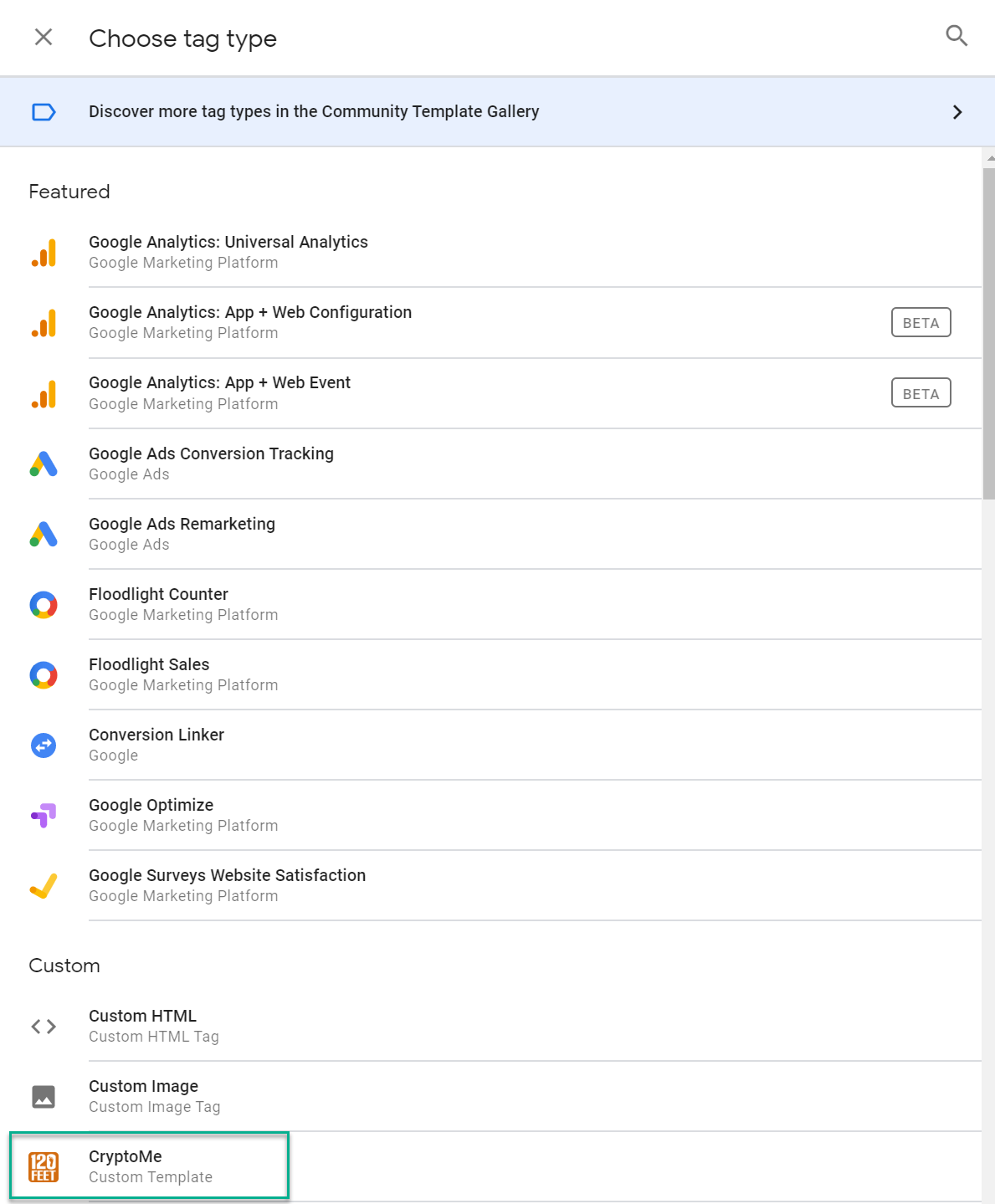The height and width of the screenshot is (1204, 995).
Task: Click the Google Ads Conversion Tracking icon
Action: click(44, 464)
